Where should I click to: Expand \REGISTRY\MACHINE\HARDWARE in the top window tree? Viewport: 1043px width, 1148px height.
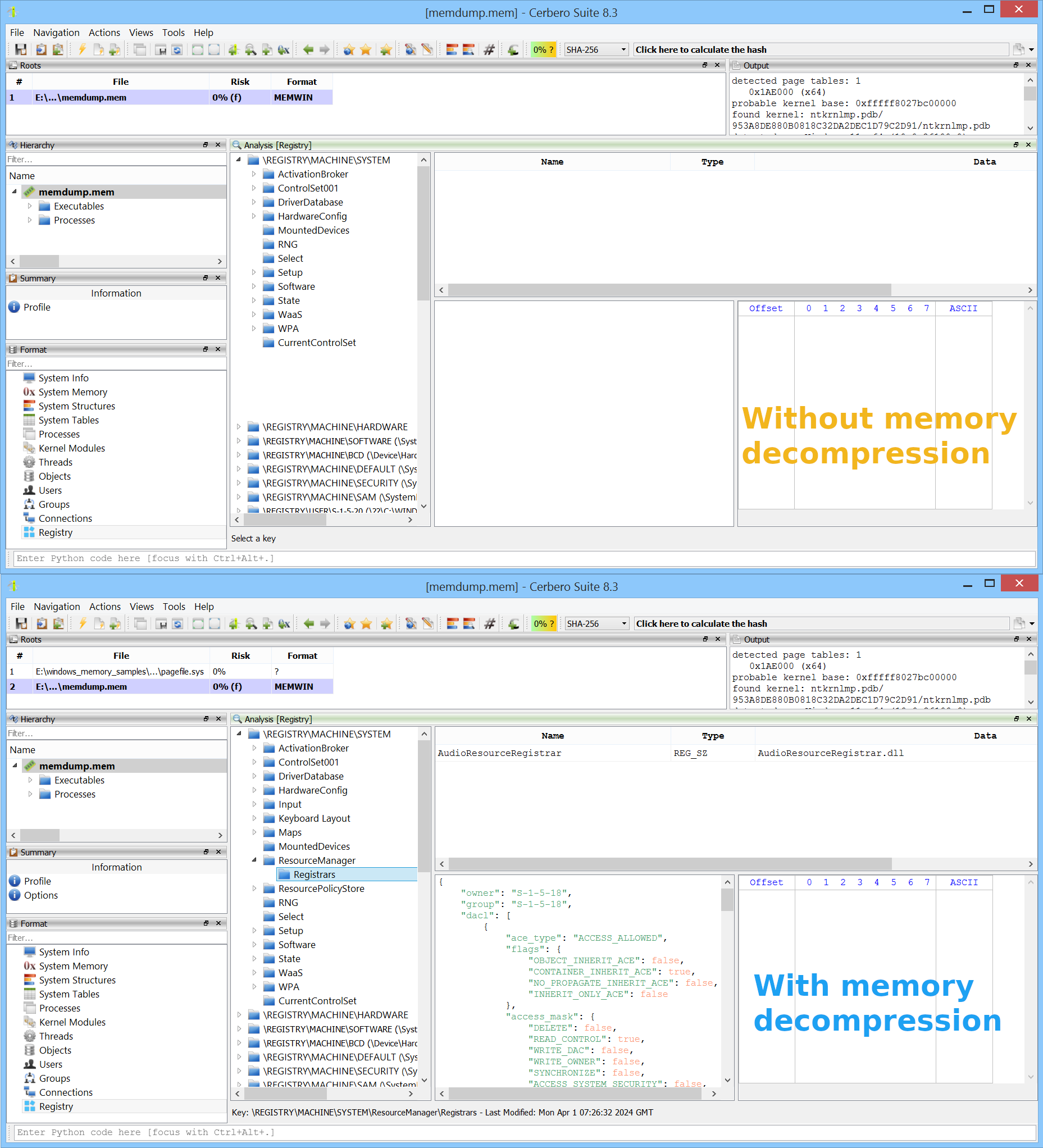[x=239, y=427]
